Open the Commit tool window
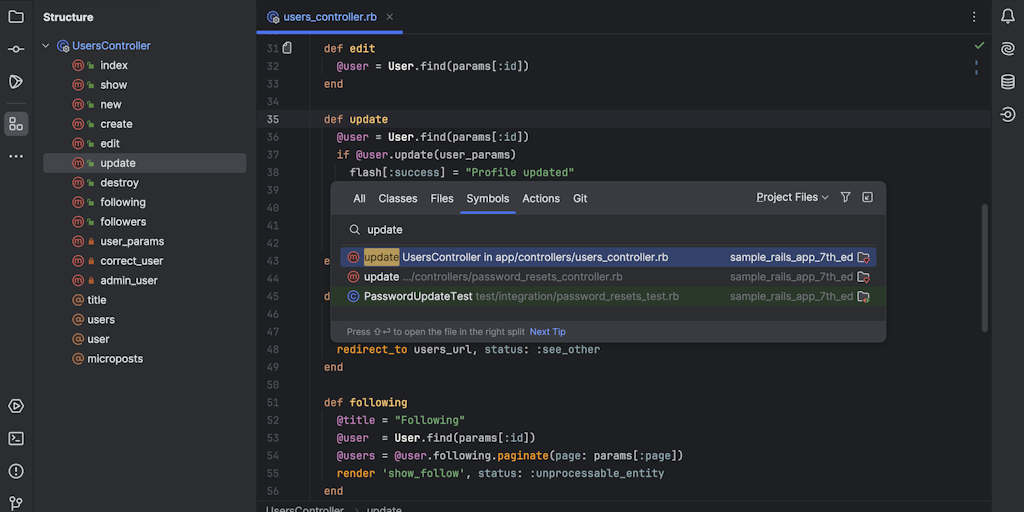The height and width of the screenshot is (512, 1024). coord(16,49)
